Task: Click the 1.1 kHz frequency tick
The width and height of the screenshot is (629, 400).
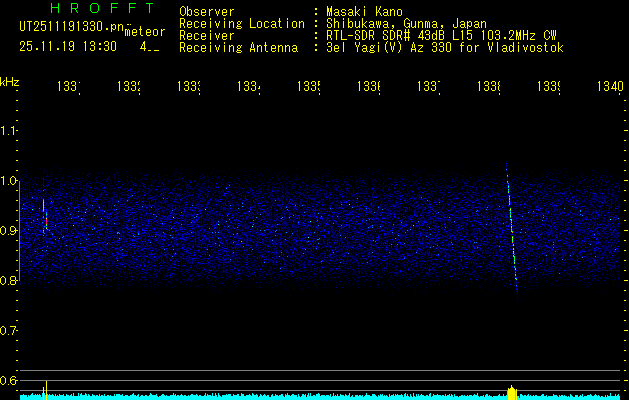Action: click(9, 131)
